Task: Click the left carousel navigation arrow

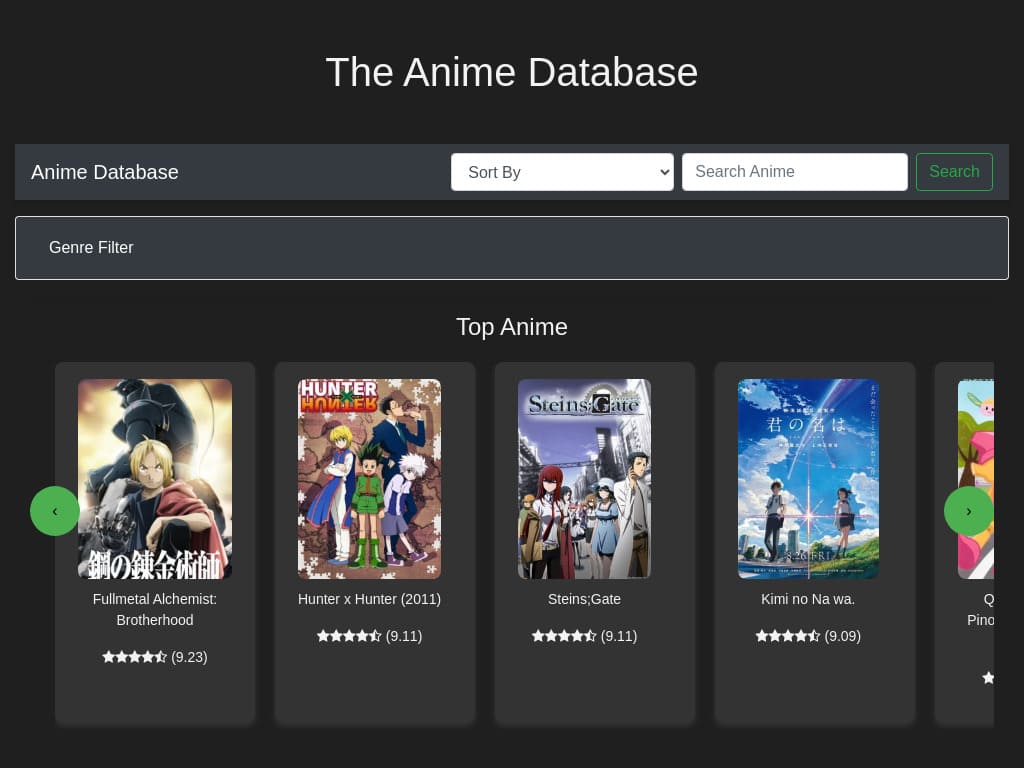Action: 55,511
